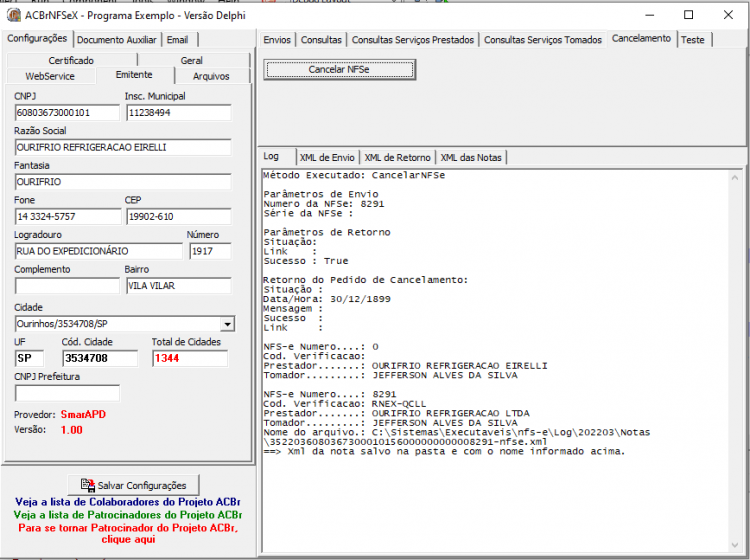Switch to the Consultas tab
This screenshot has height=560, width=750.
(321, 40)
